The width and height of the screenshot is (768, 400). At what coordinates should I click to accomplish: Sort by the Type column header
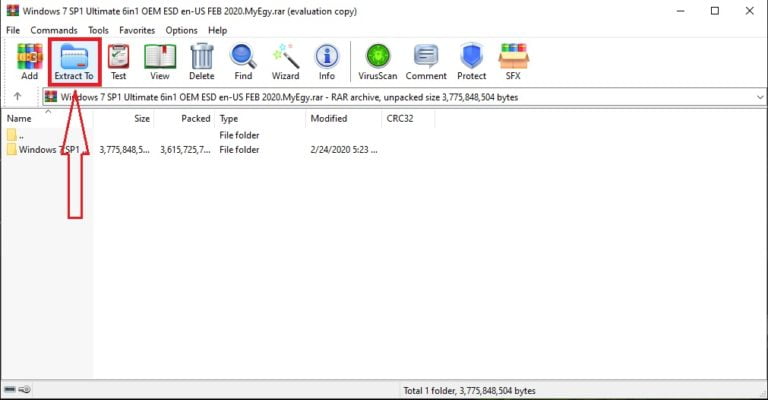pos(260,118)
